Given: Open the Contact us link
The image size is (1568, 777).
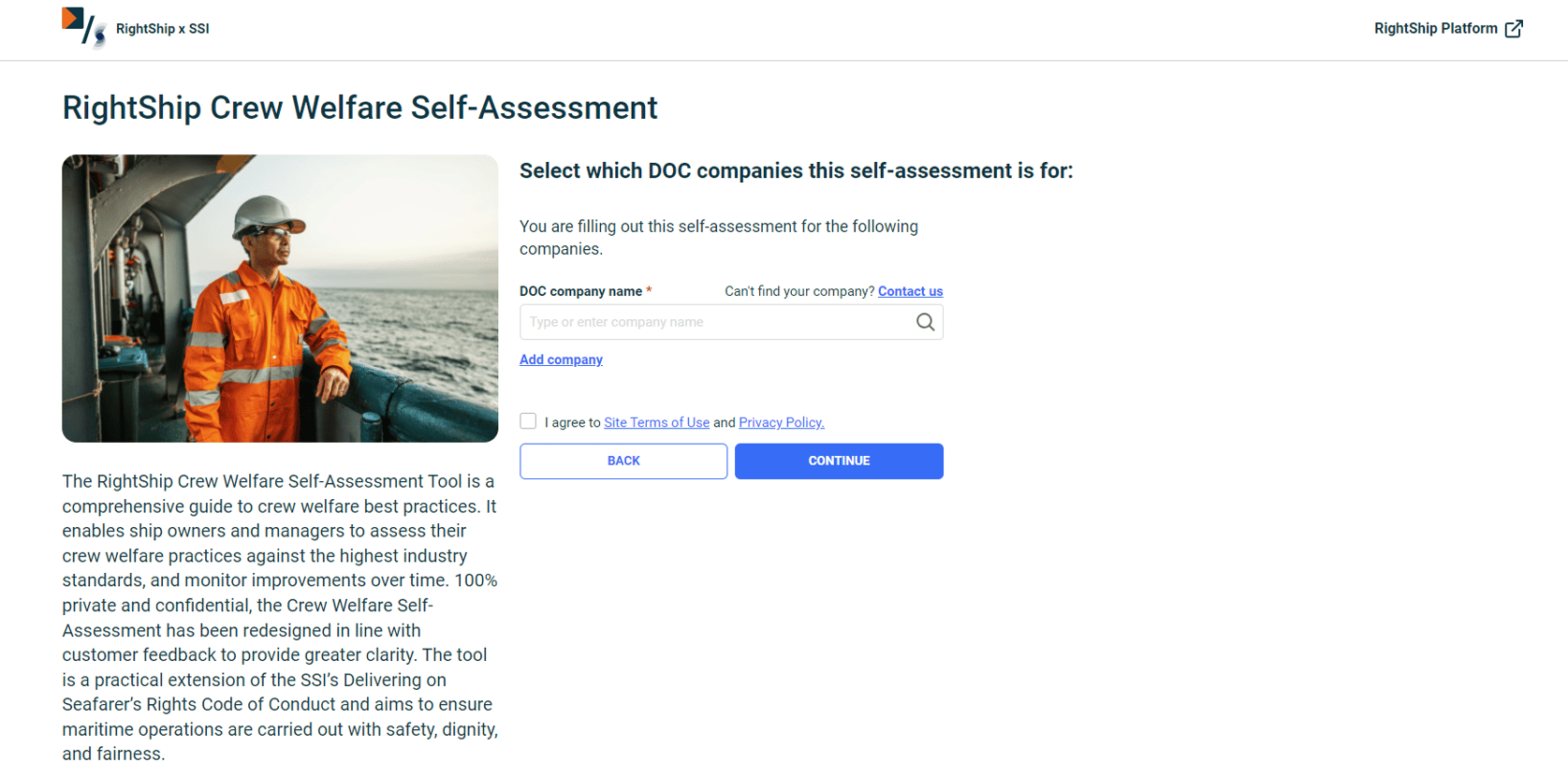Looking at the screenshot, I should 910,291.
